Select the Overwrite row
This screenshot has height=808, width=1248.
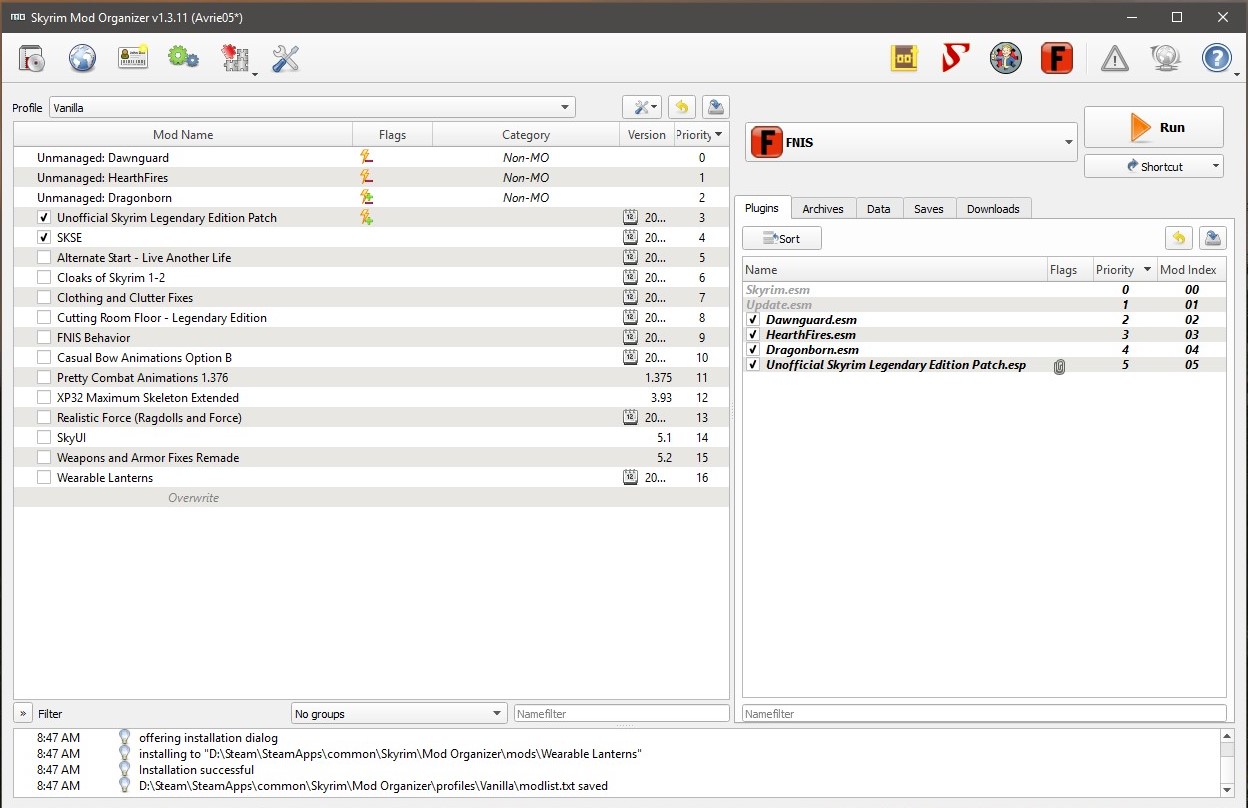click(371, 497)
